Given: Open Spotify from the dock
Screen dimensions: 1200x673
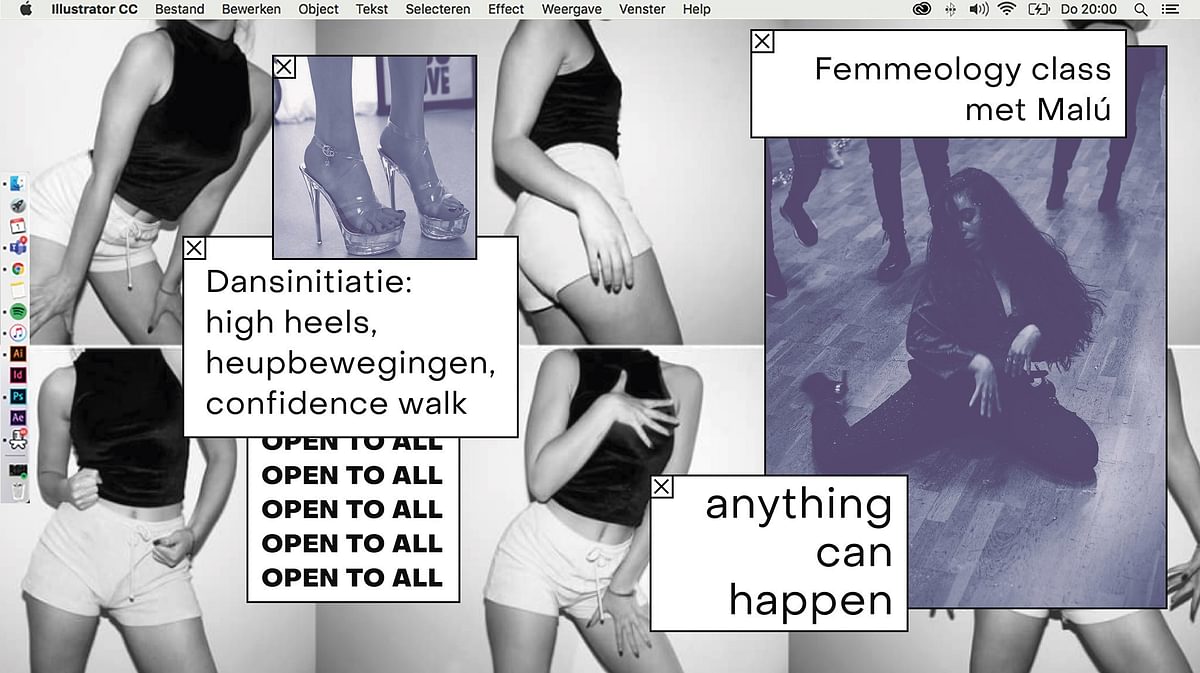Looking at the screenshot, I should (x=18, y=311).
